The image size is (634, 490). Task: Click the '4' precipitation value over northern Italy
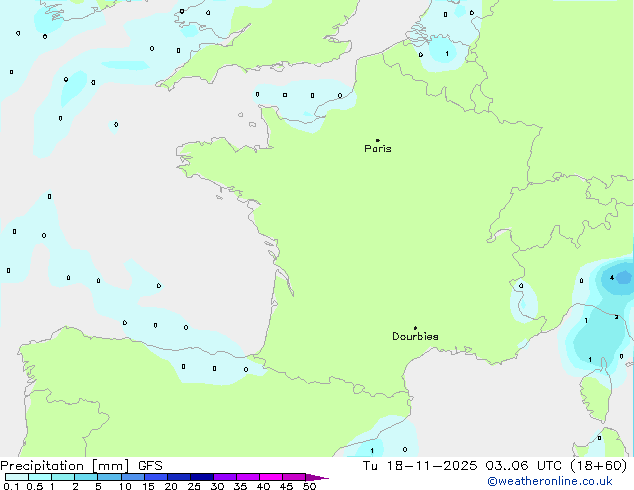point(612,278)
